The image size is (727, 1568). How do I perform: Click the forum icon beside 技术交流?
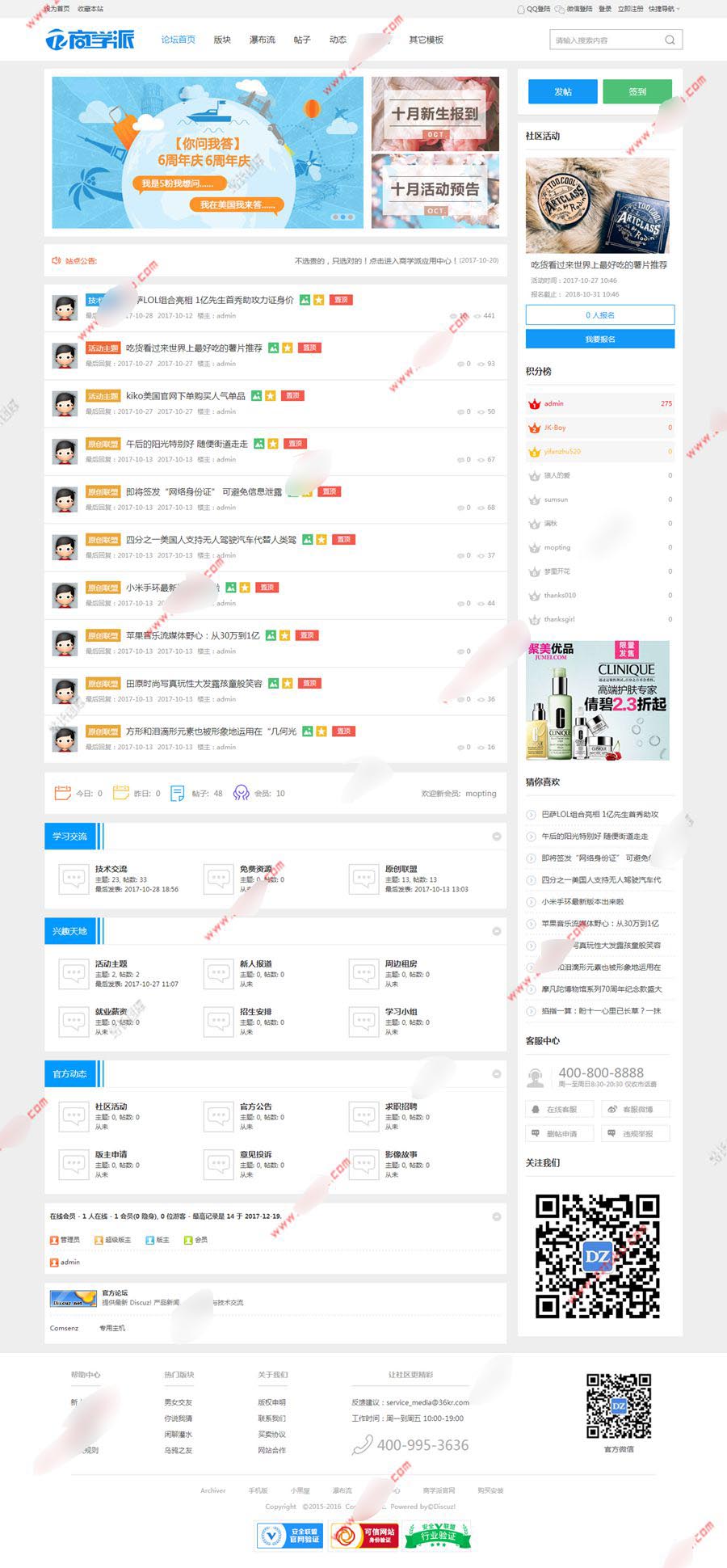tap(74, 879)
